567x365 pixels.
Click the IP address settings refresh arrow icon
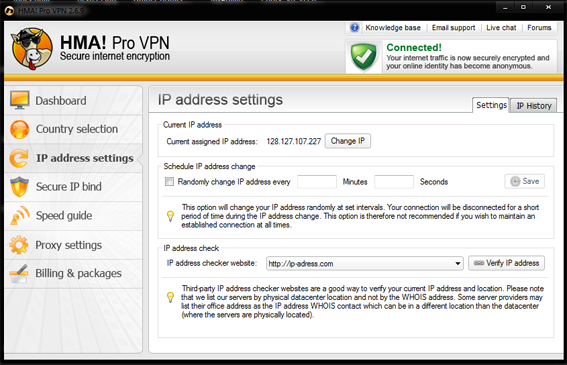click(19, 158)
